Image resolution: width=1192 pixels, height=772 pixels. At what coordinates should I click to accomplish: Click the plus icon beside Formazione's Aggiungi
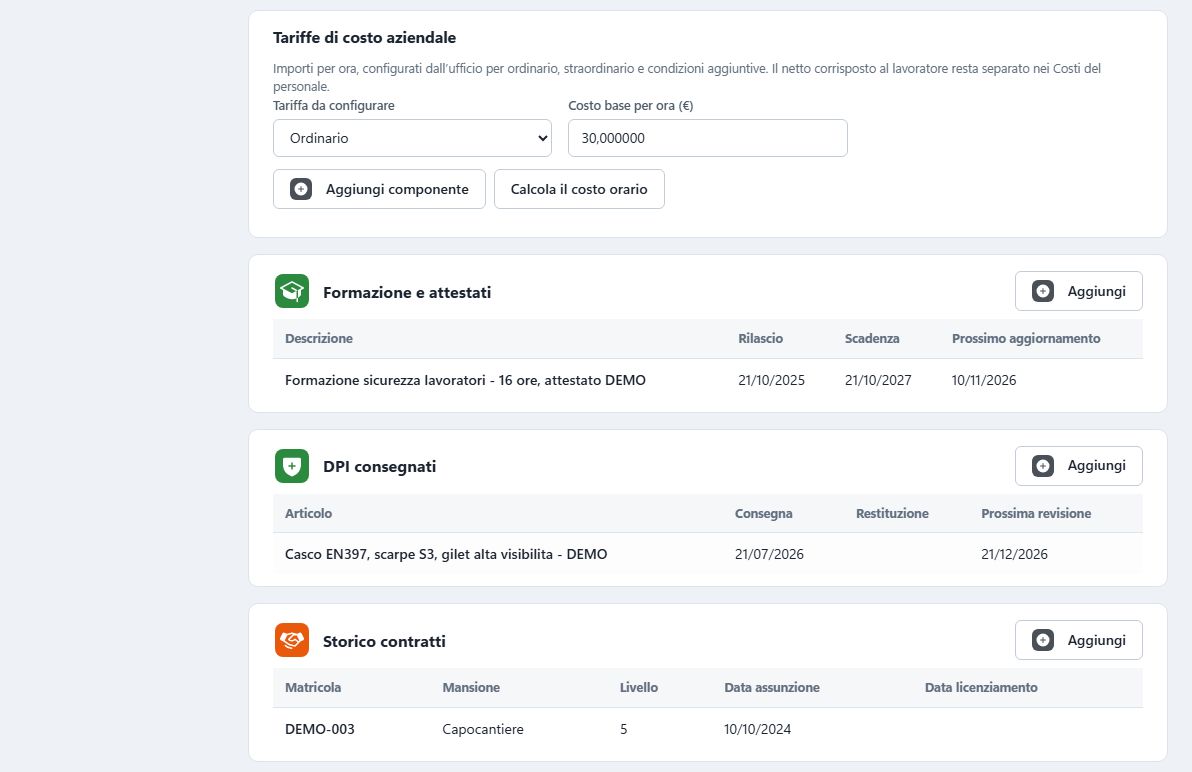pyautogui.click(x=1043, y=291)
